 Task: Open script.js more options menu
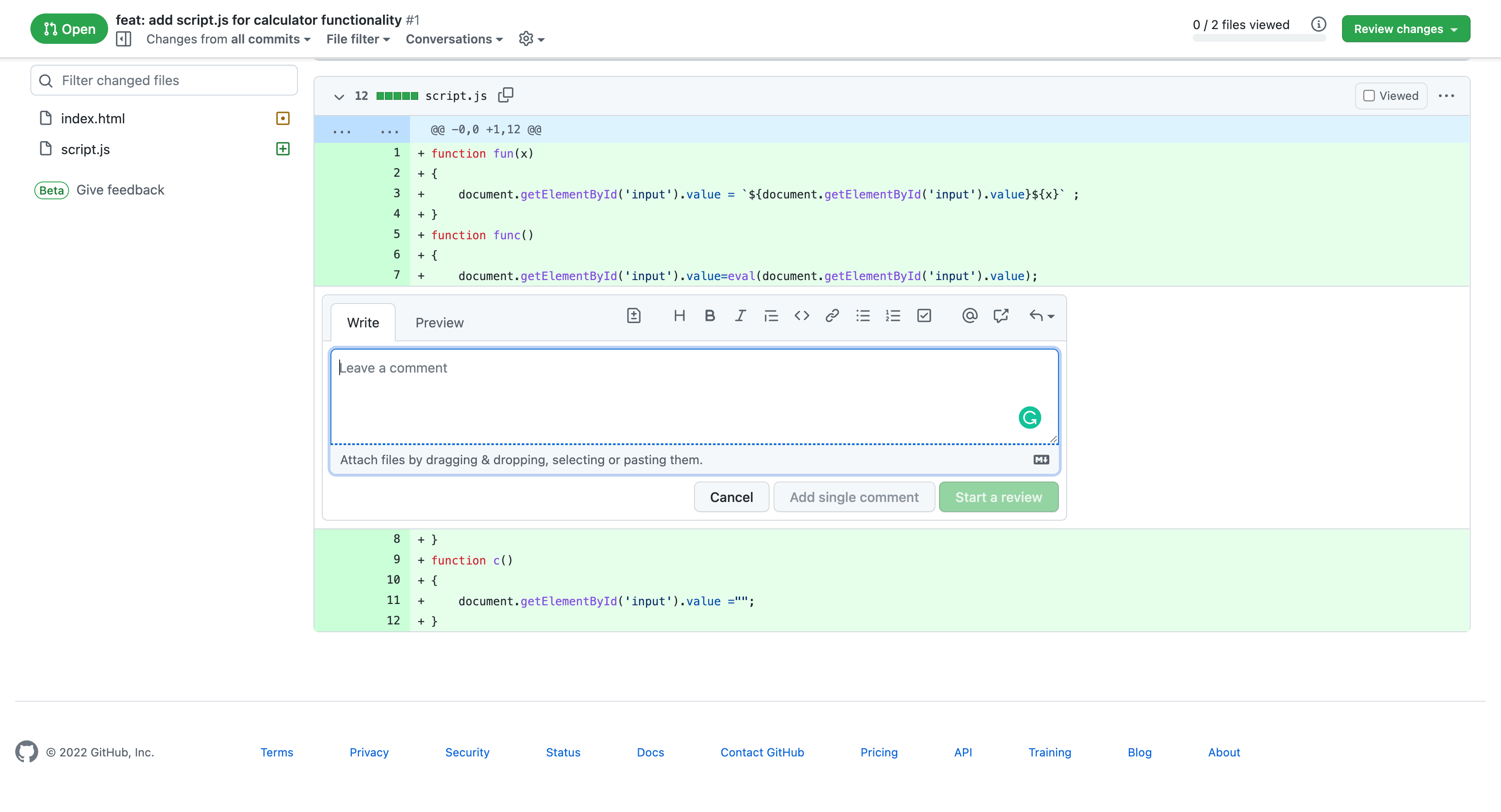(x=1446, y=96)
